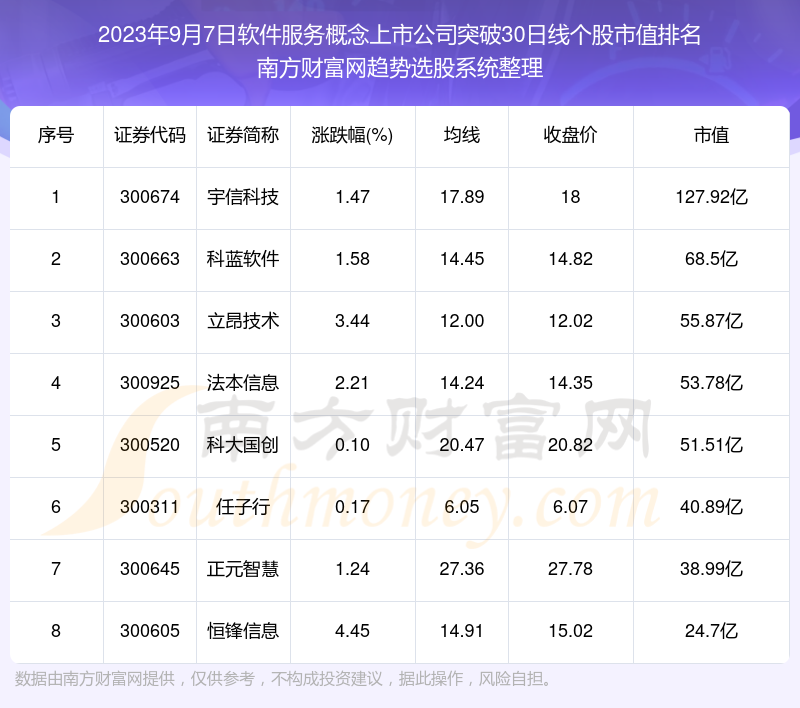
Task: Click the 序号 column header
Action: (x=56, y=136)
